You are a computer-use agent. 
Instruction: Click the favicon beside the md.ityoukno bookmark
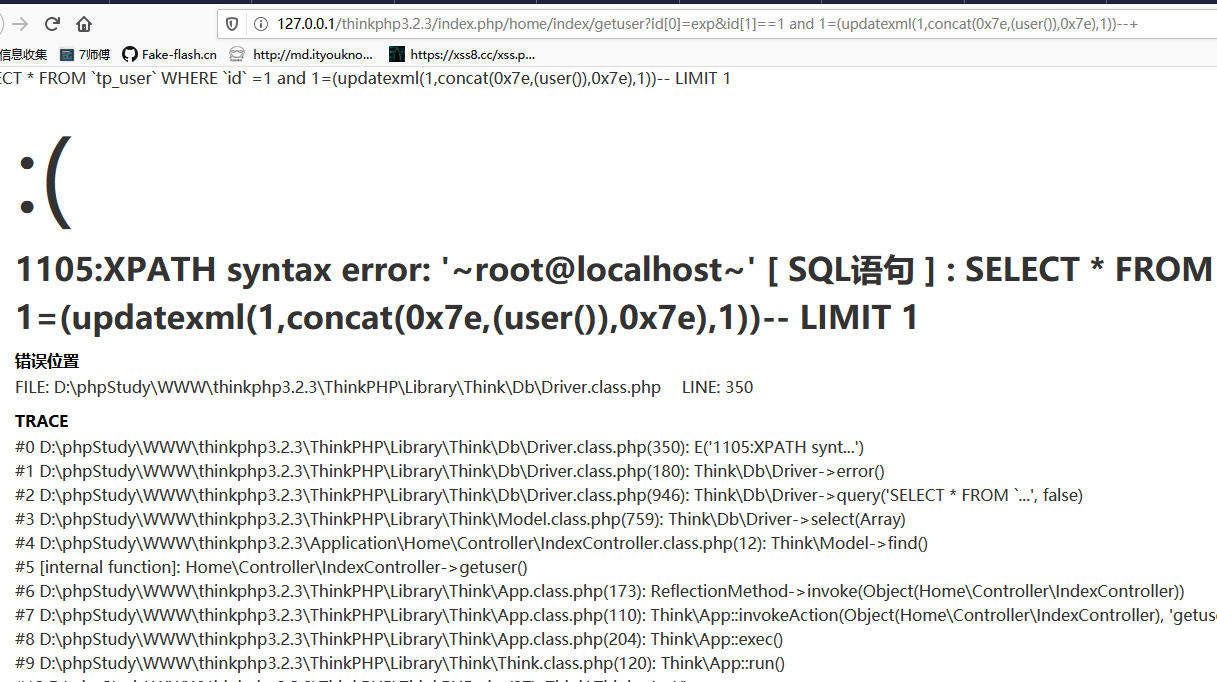237,54
